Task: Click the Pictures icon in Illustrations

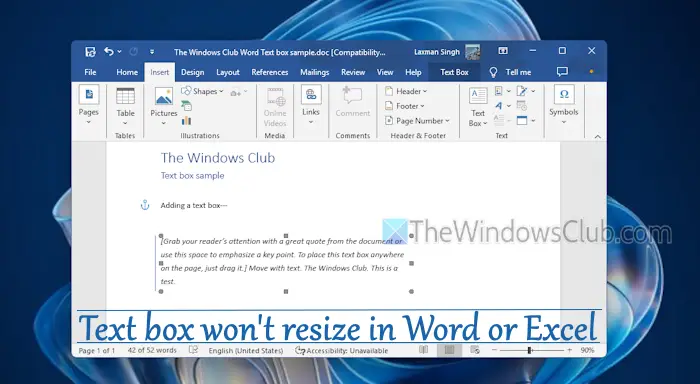Action: 164,96
